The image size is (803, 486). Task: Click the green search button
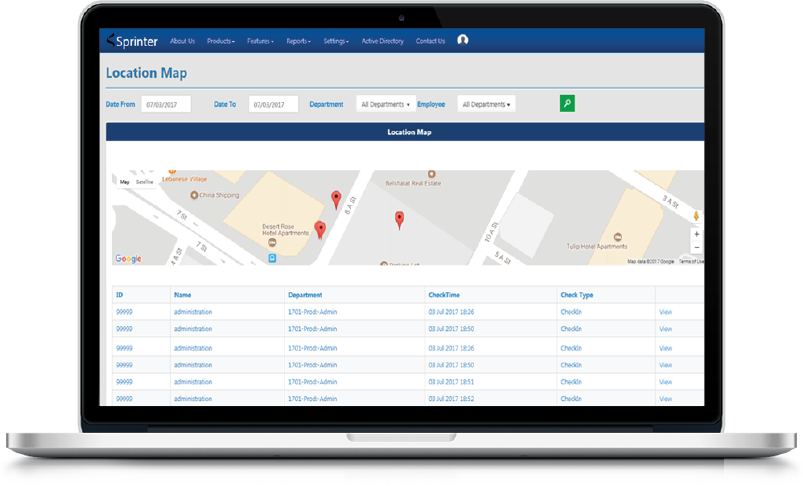point(567,103)
